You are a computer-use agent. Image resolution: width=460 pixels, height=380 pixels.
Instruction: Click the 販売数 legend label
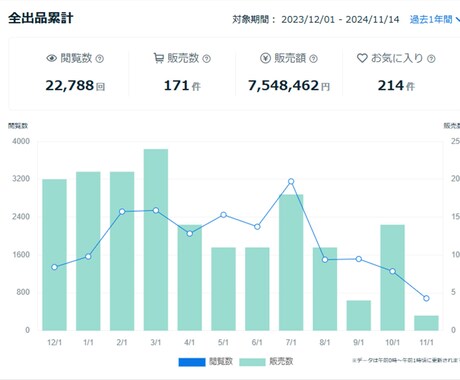[281, 361]
